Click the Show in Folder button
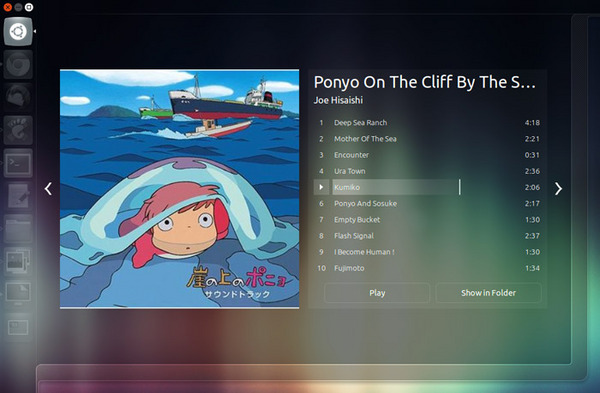600x393 pixels. [488, 293]
